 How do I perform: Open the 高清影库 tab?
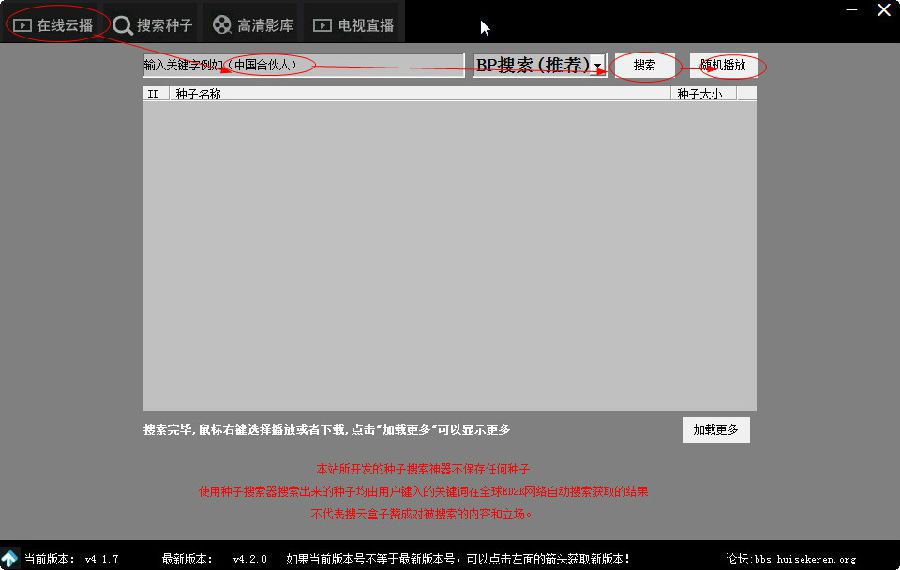click(x=253, y=25)
